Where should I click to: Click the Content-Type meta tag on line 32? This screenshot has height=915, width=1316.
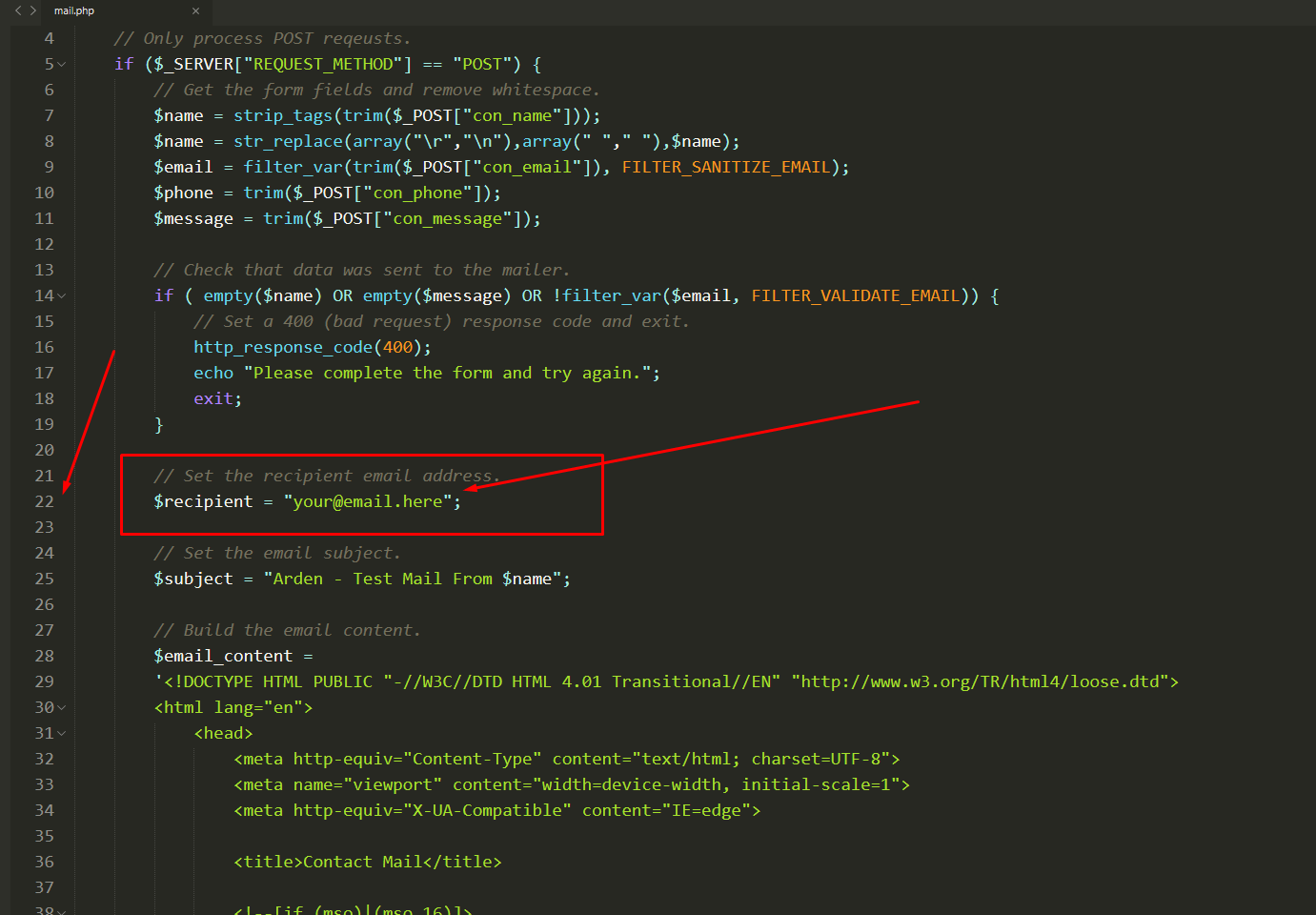tap(567, 759)
